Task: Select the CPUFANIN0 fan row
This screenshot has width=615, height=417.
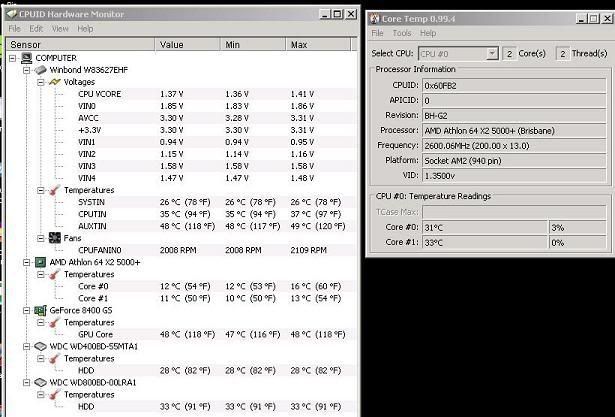Action: click(x=216, y=250)
